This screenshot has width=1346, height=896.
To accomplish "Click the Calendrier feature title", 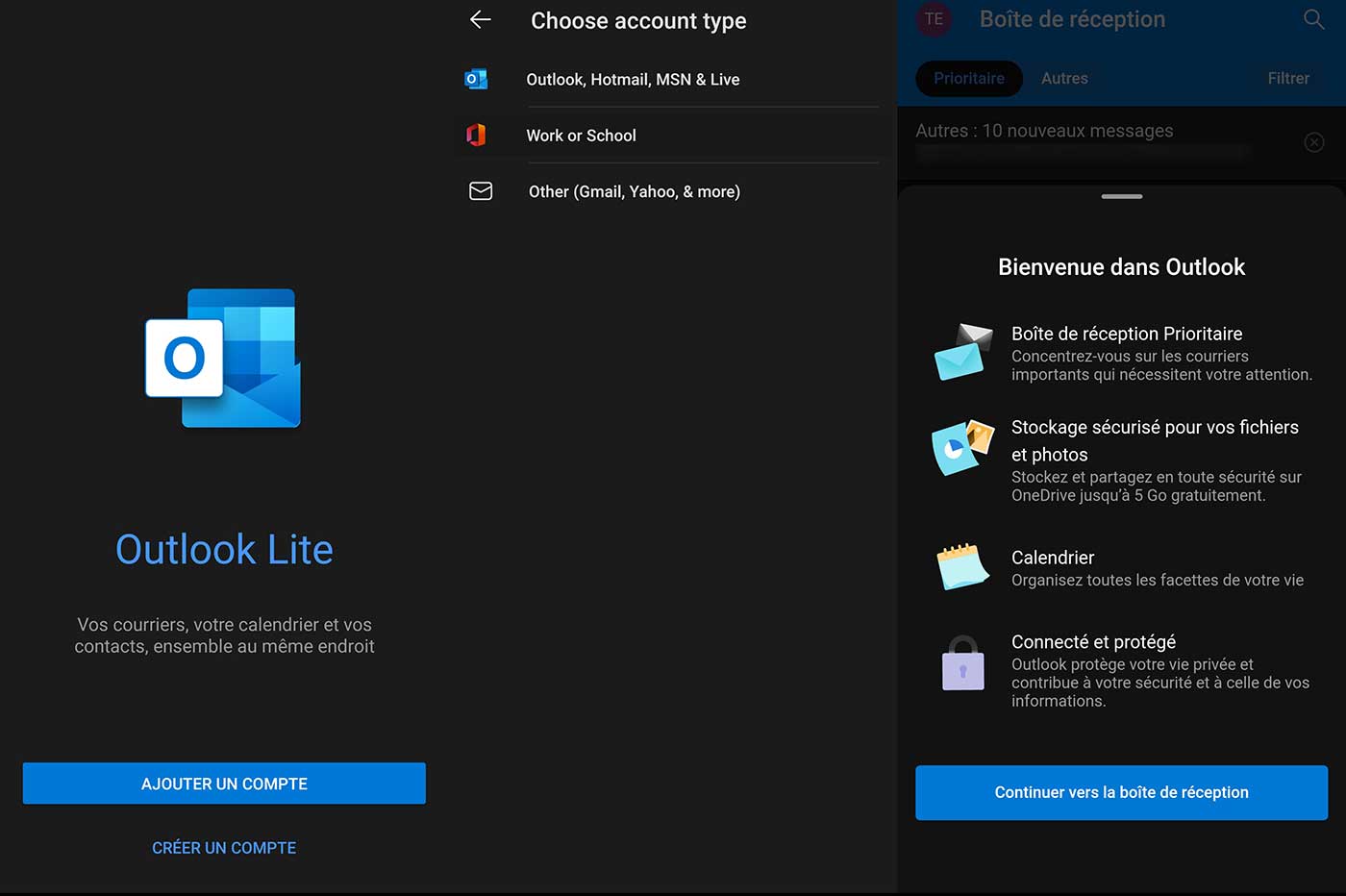I will [1053, 558].
